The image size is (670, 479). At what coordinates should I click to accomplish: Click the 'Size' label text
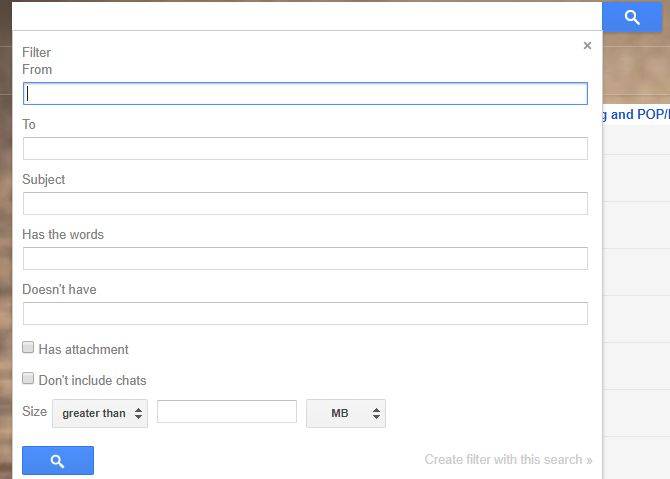click(x=34, y=412)
